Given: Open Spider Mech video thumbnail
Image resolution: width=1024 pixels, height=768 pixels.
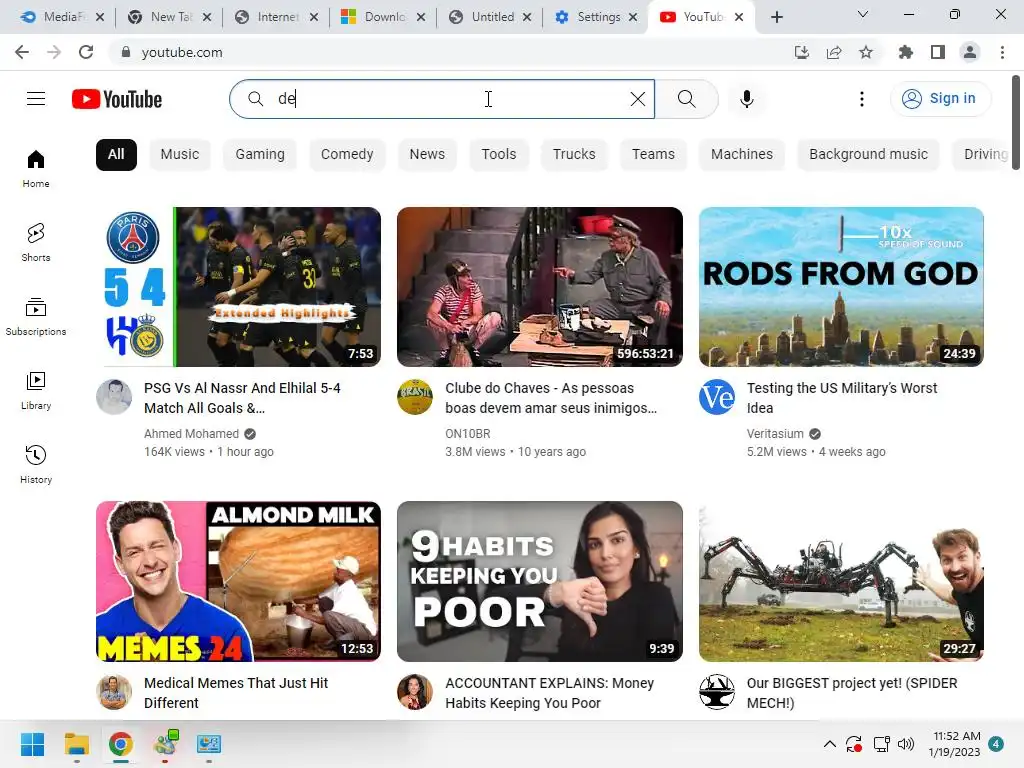Looking at the screenshot, I should click(841, 581).
